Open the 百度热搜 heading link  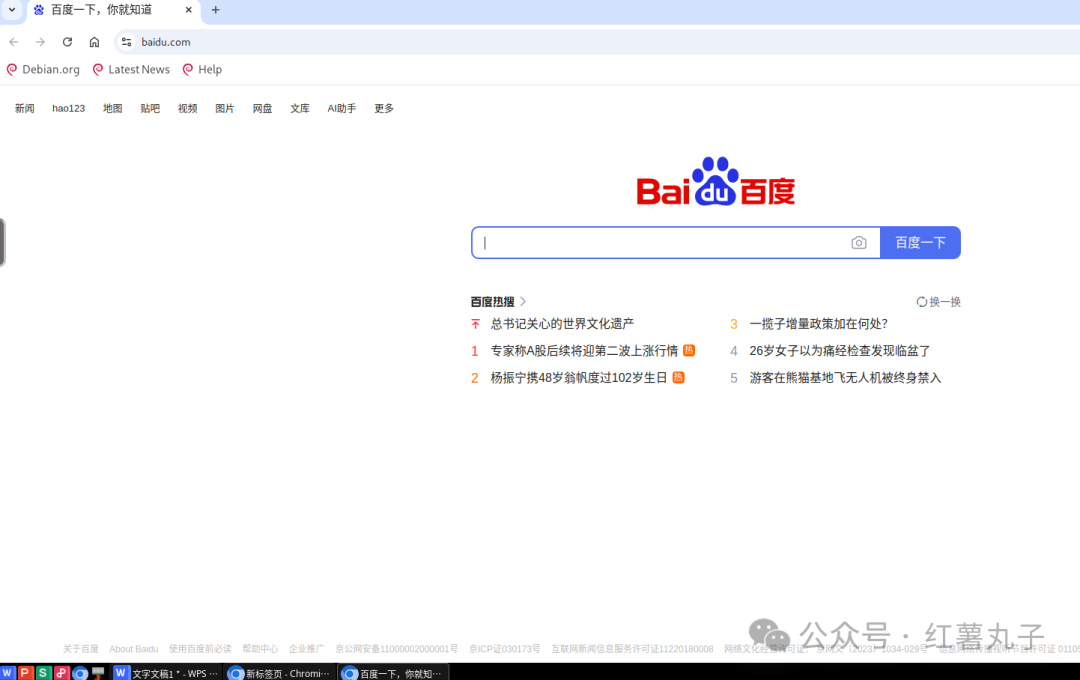point(492,302)
